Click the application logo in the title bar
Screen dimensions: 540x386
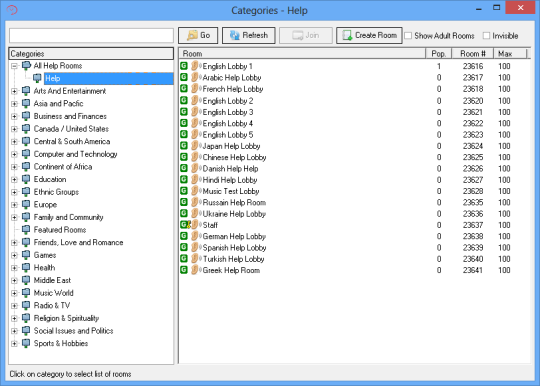click(x=12, y=10)
